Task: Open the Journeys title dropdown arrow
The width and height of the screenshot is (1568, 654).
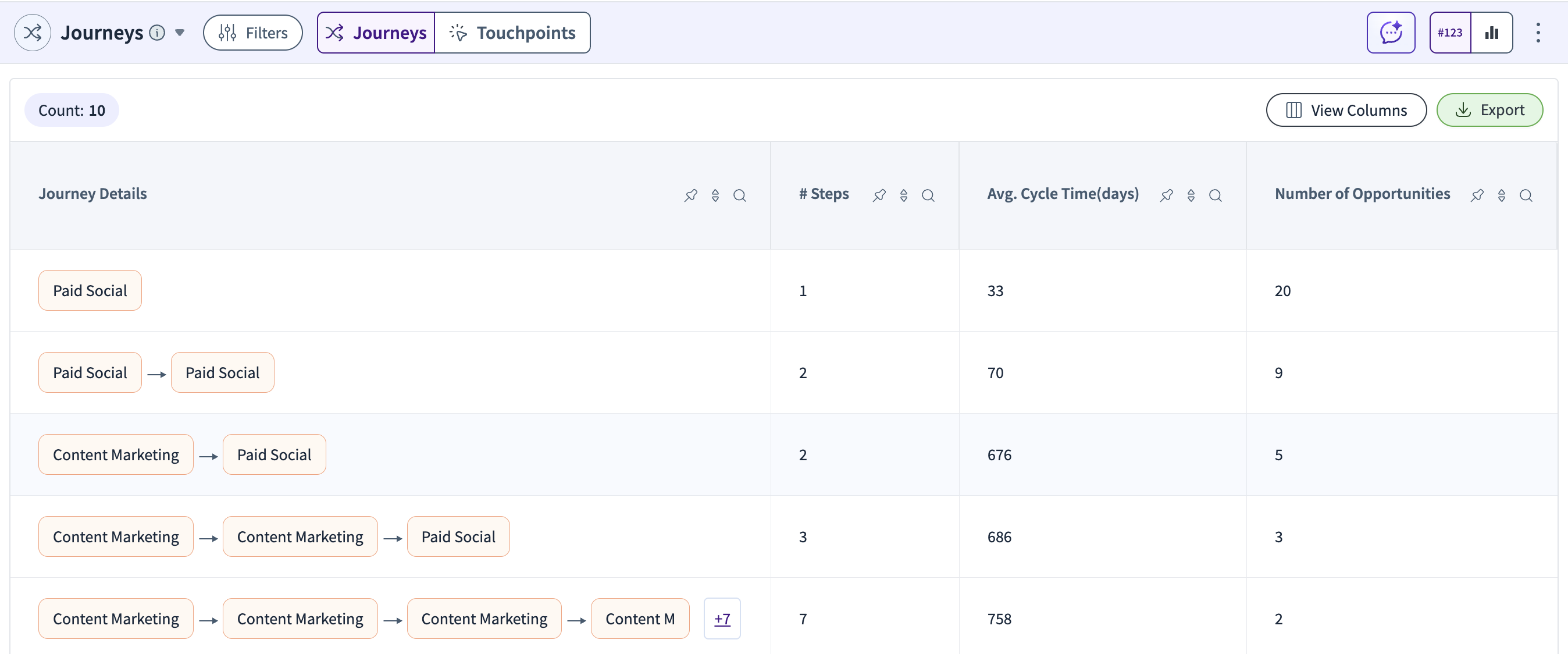Action: 180,32
